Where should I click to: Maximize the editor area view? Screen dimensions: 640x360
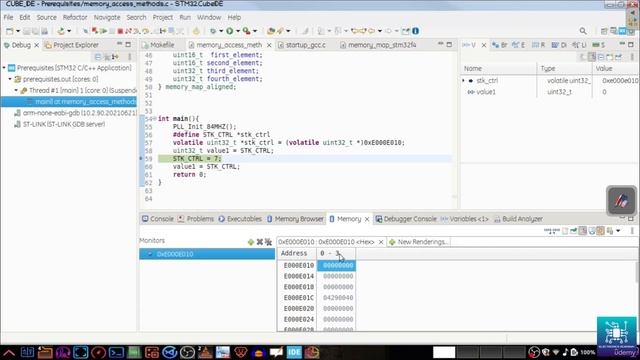[x=449, y=44]
